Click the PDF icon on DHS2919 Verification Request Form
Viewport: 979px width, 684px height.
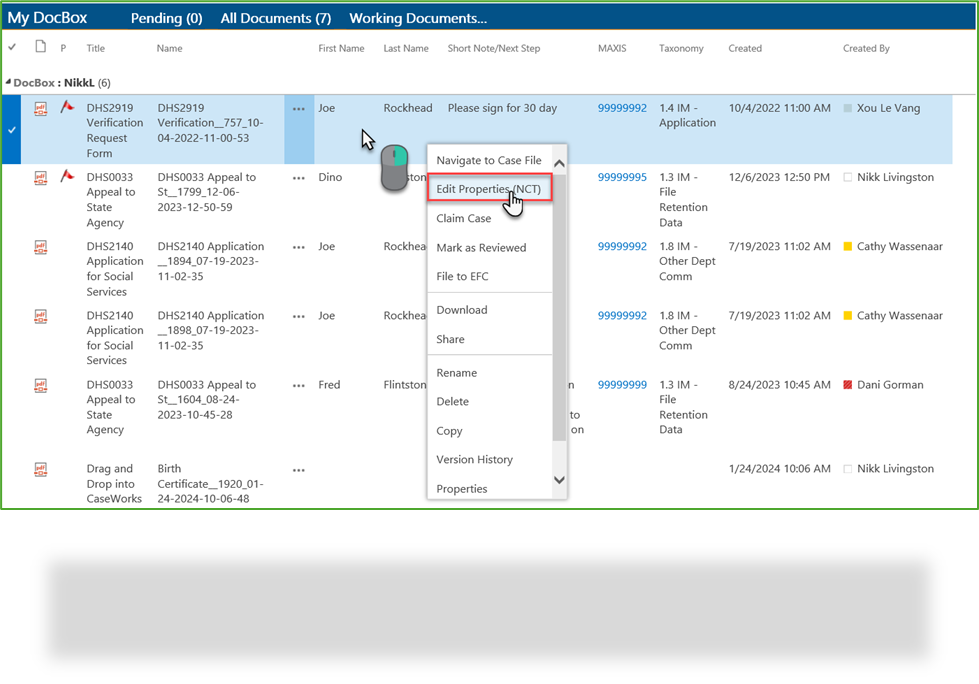point(40,108)
